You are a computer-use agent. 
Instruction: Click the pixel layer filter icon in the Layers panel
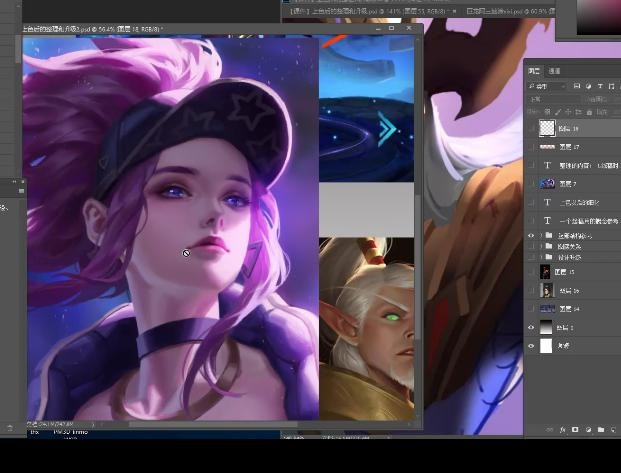coord(577,86)
